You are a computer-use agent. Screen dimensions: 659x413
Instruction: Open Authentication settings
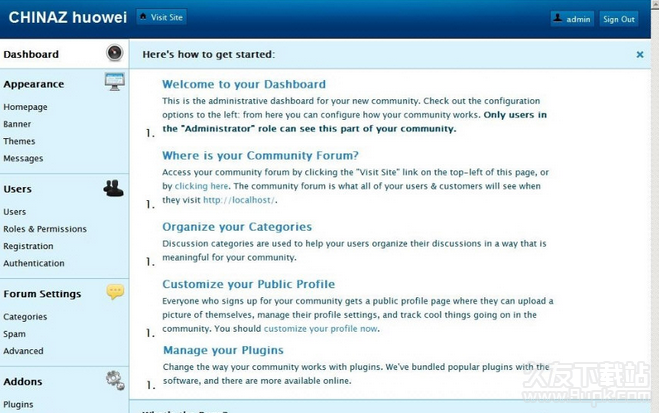coord(34,263)
